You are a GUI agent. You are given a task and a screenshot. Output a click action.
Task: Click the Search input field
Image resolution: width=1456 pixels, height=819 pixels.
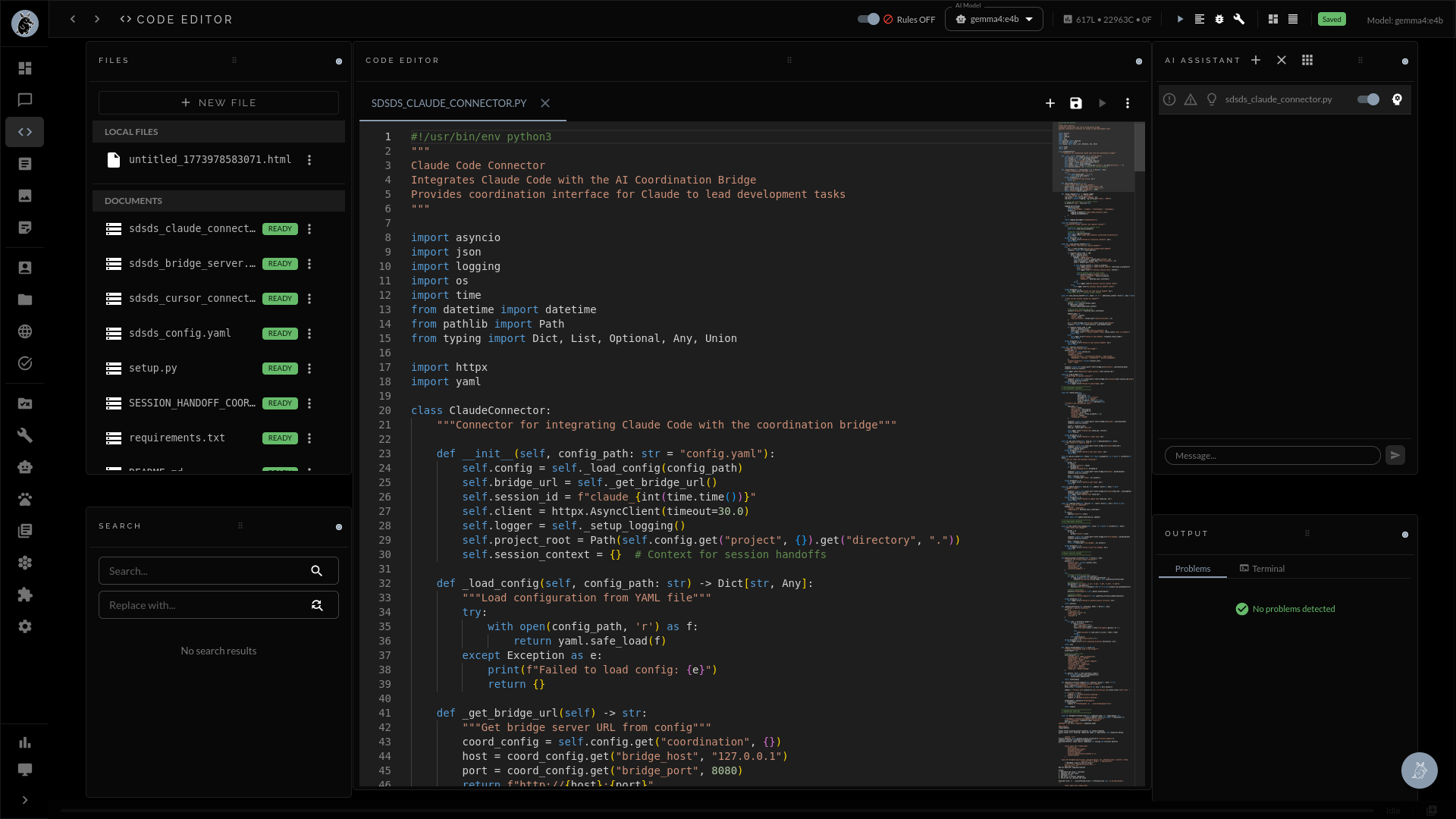(218, 571)
